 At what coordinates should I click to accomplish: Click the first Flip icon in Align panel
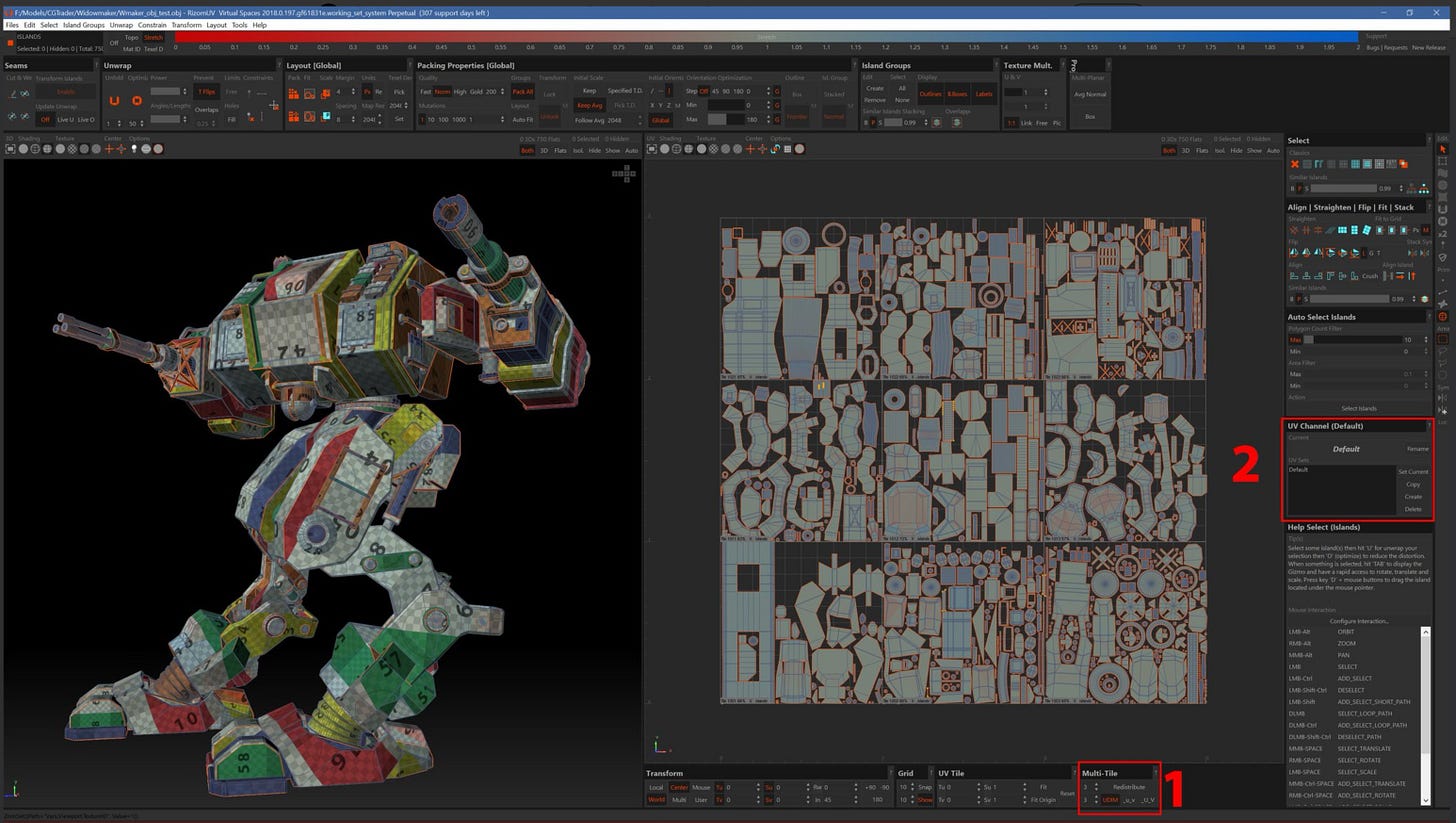pos(1294,253)
